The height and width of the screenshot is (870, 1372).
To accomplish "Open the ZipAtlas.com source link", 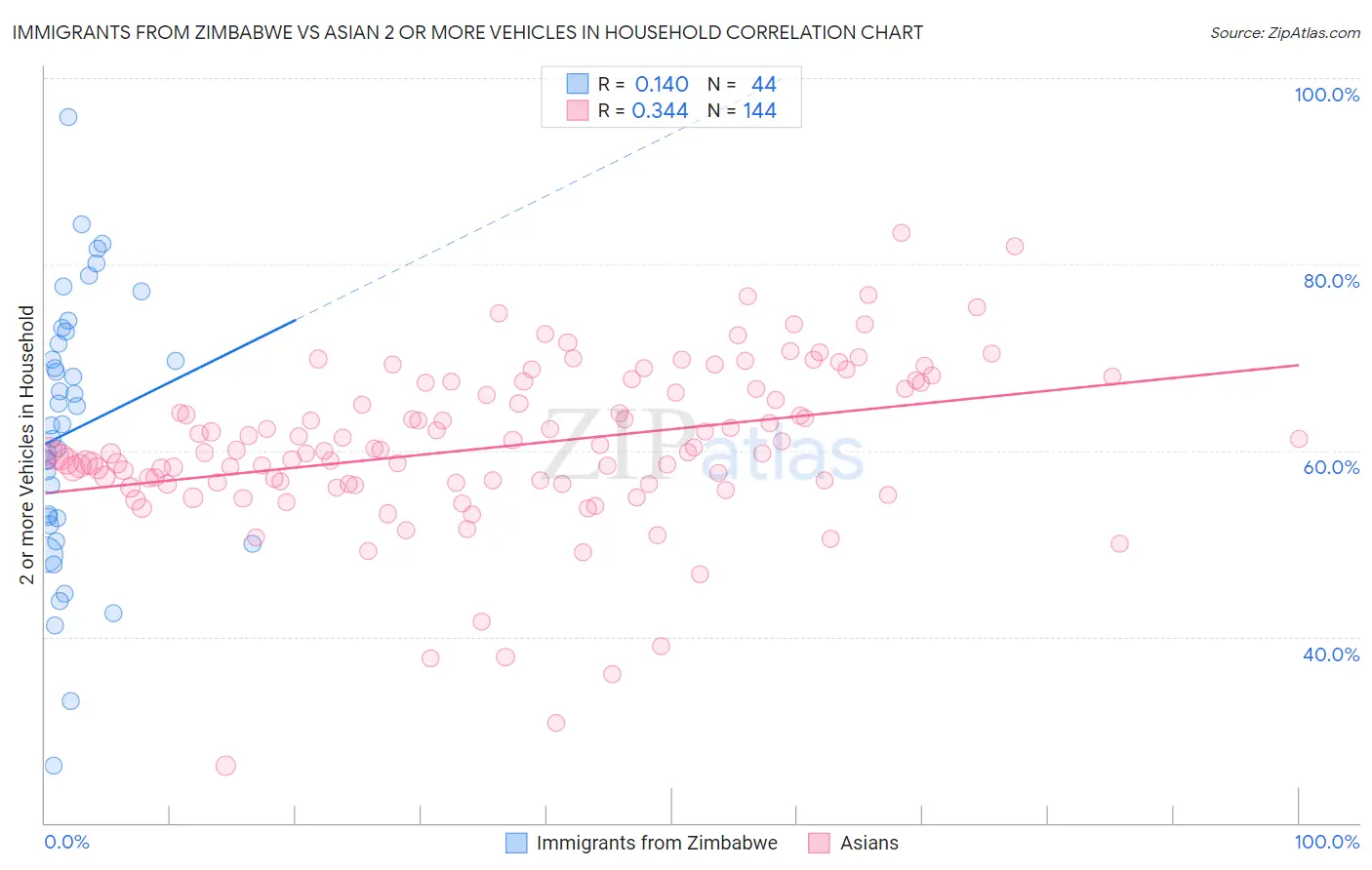I will click(1285, 32).
